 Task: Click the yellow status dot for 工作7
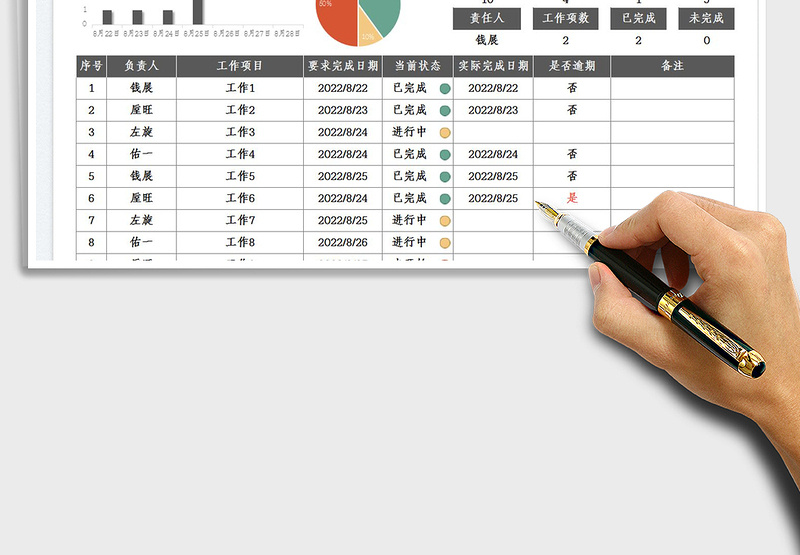coord(445,220)
